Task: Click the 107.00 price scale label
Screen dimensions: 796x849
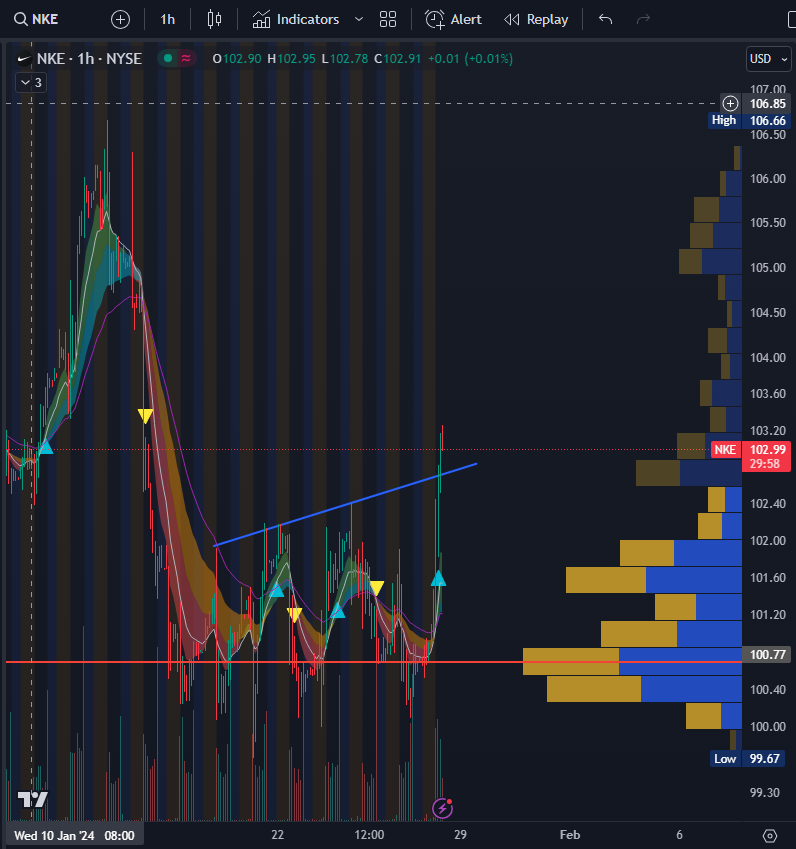Action: pos(767,89)
